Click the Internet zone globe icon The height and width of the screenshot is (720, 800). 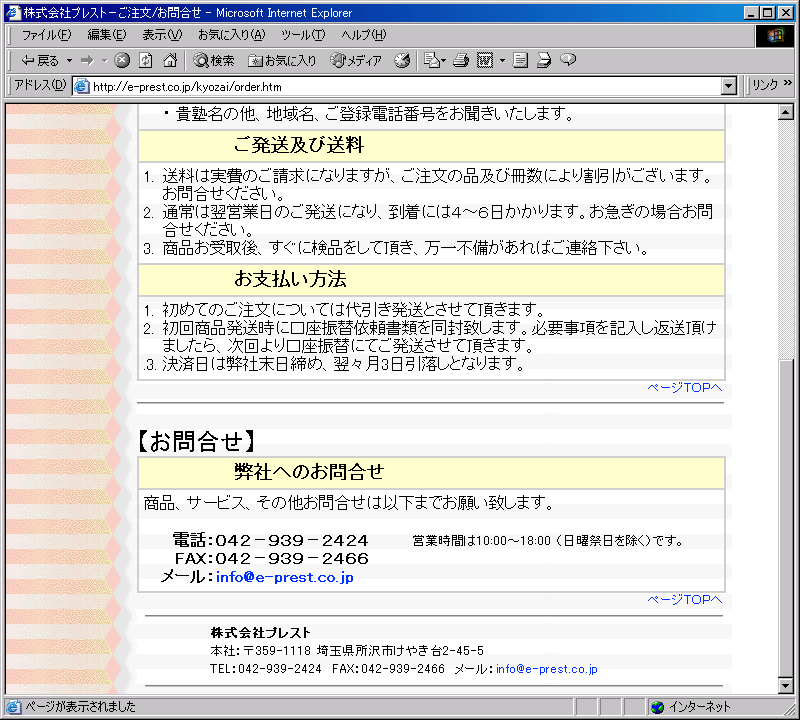658,707
